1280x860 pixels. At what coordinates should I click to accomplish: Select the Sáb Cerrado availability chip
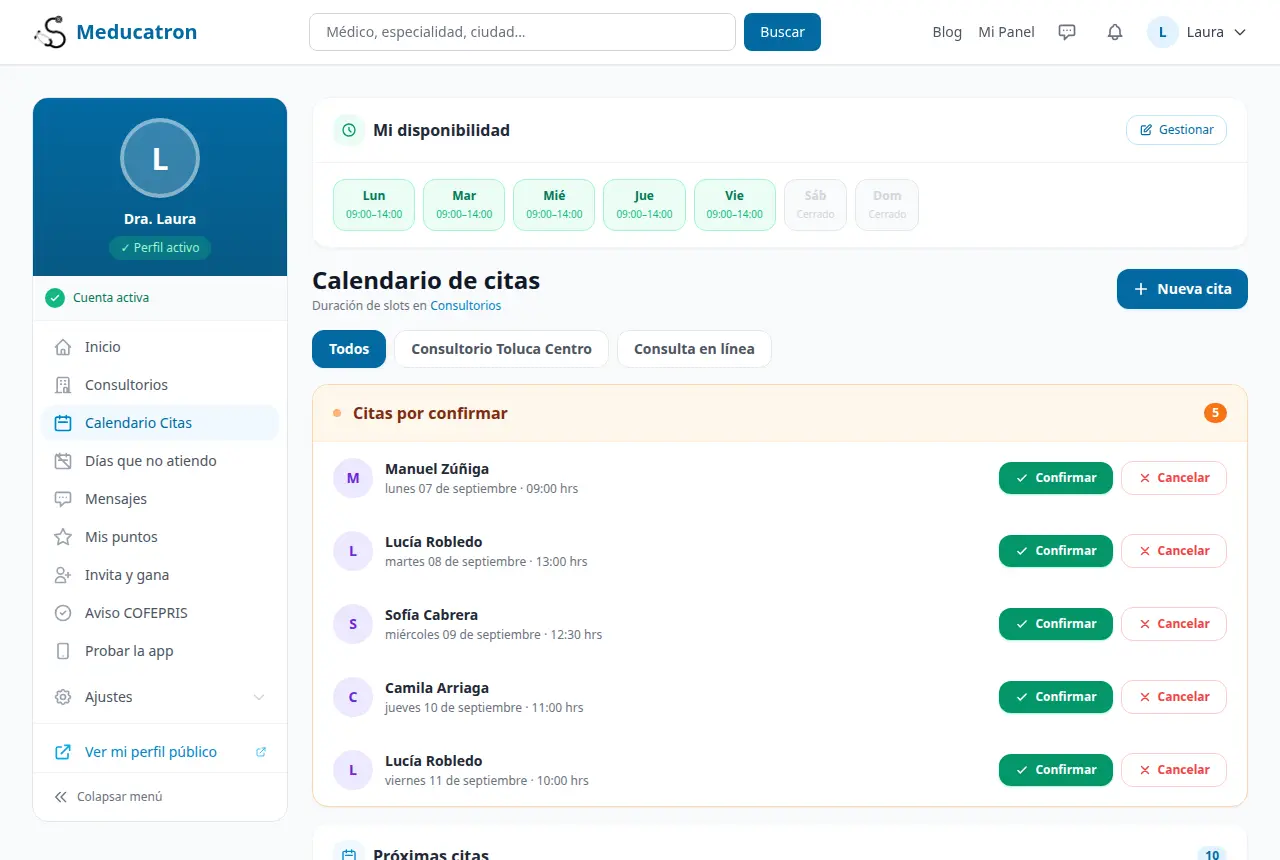[x=815, y=205]
